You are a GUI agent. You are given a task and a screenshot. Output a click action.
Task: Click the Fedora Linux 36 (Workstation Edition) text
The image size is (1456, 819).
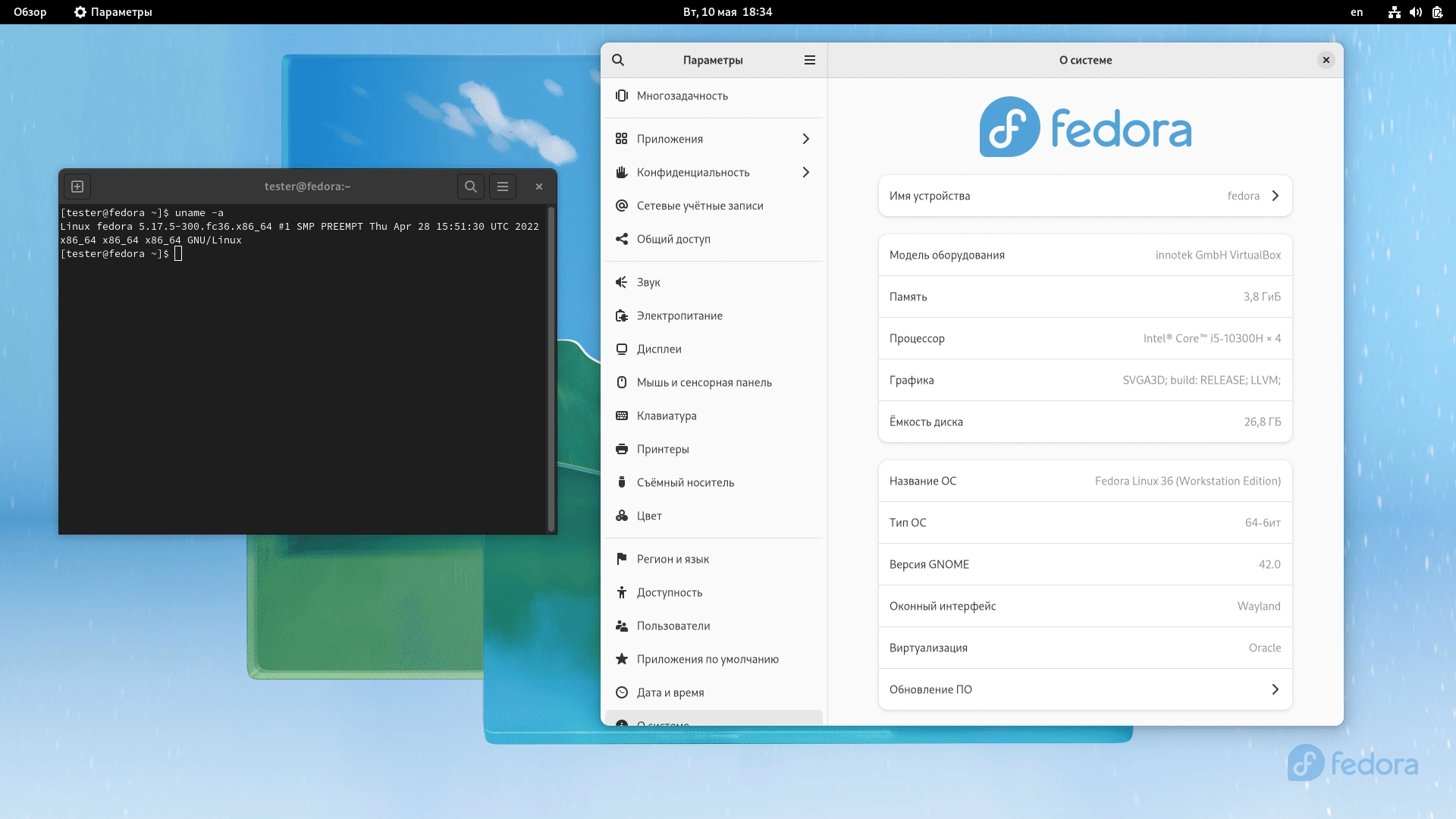click(1188, 481)
